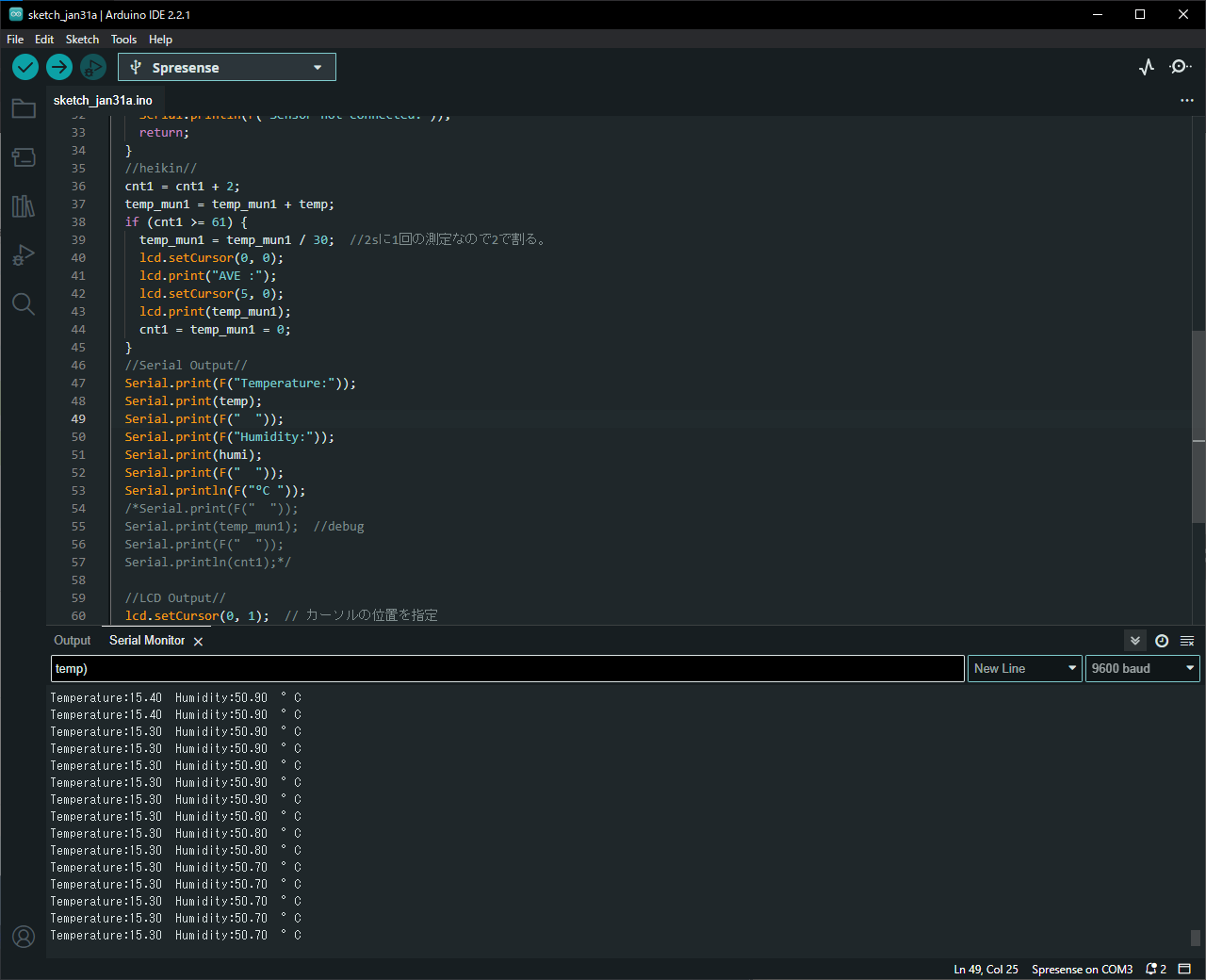Open the Serial Plotter icon
1206x980 pixels.
click(1147, 67)
